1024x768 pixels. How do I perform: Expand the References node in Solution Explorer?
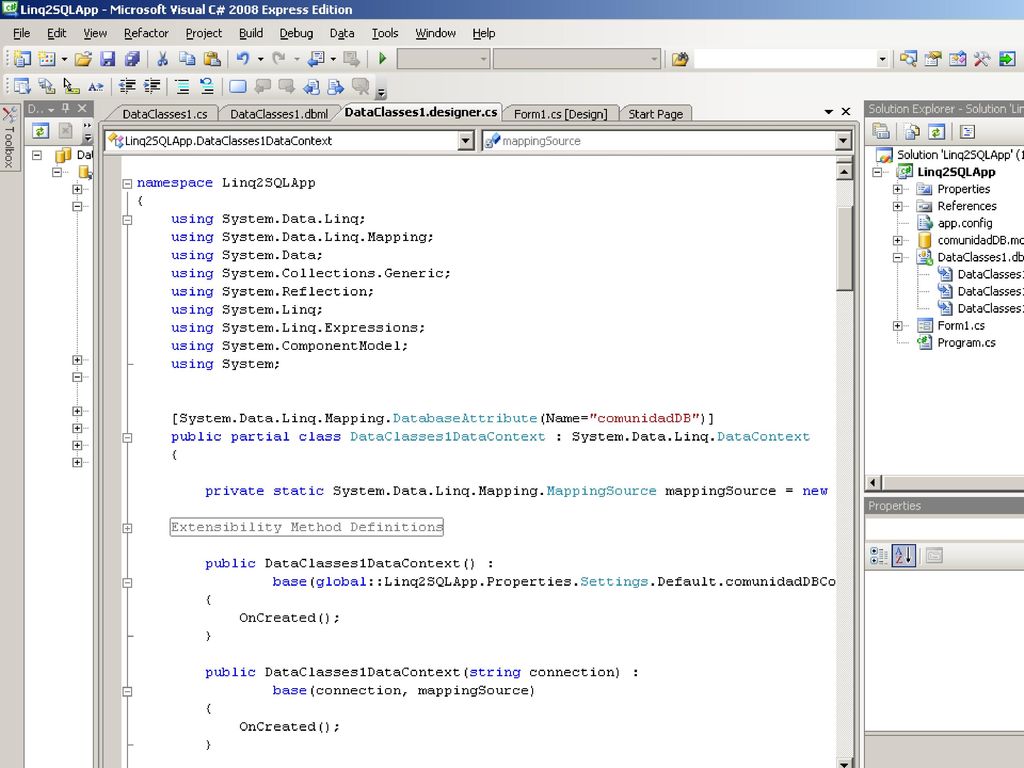coord(898,206)
